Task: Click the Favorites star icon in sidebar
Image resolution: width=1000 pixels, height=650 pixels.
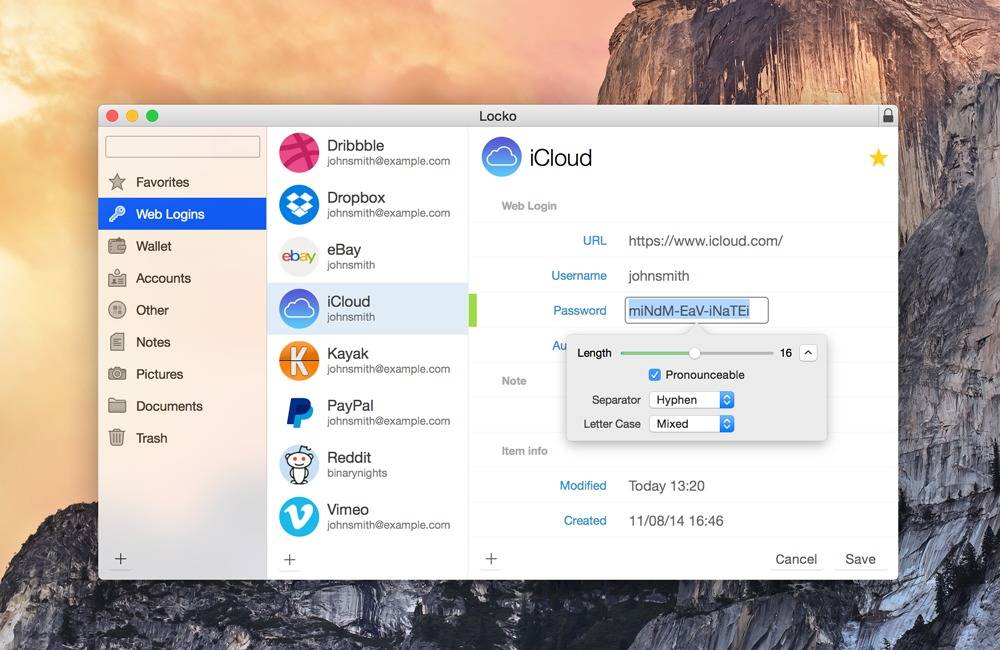Action: point(117,182)
